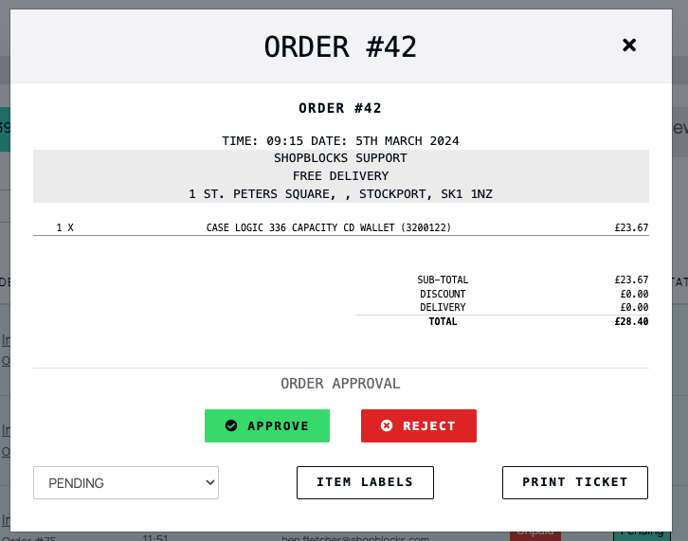Open the PENDING status dropdown
This screenshot has width=688, height=541.
click(126, 483)
